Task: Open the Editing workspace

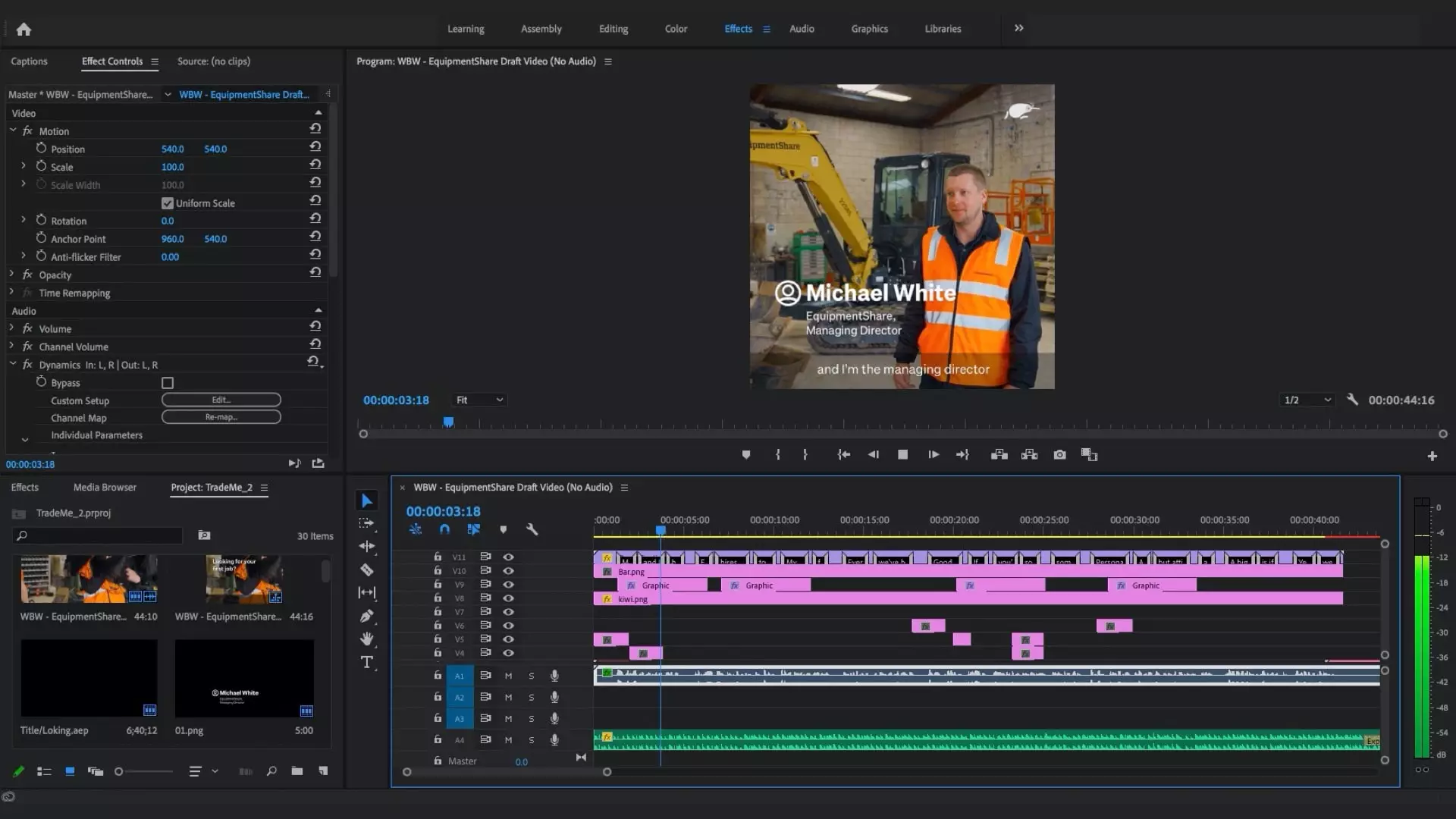Action: 613,29
